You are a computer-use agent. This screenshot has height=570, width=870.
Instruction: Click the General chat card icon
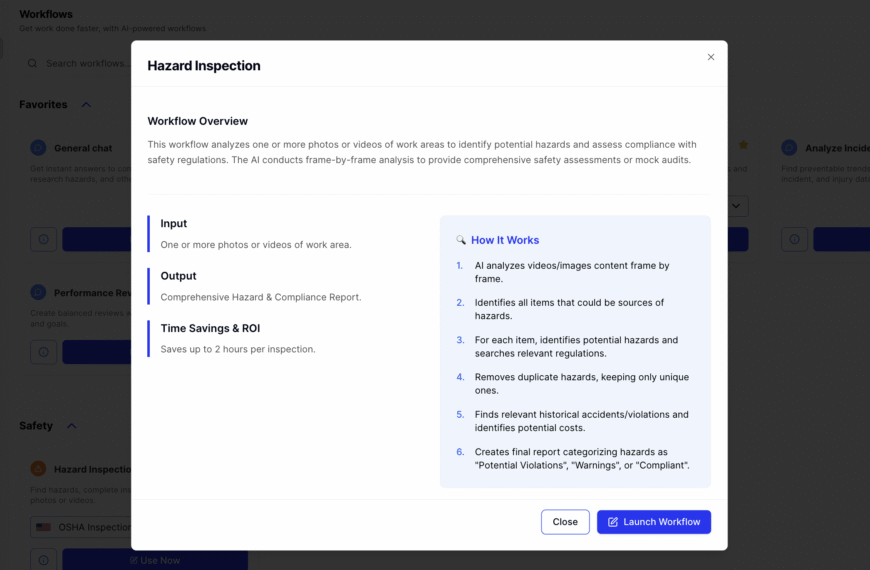38,148
